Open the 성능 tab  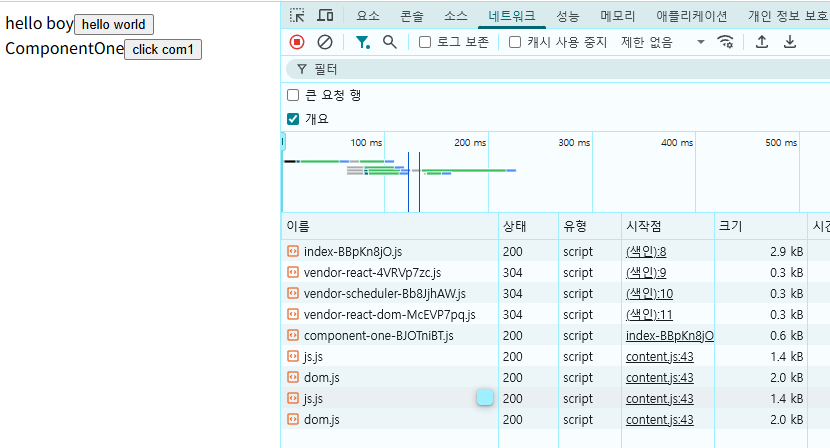568,16
